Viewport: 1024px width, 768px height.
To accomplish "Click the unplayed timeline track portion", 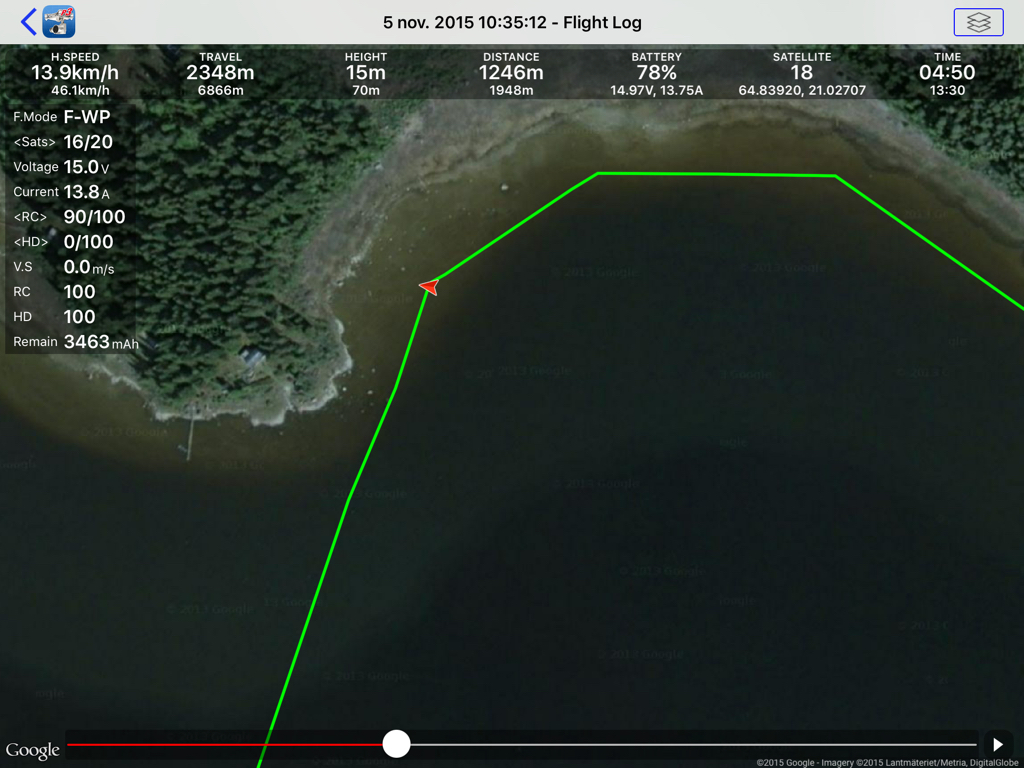I will click(x=693, y=744).
